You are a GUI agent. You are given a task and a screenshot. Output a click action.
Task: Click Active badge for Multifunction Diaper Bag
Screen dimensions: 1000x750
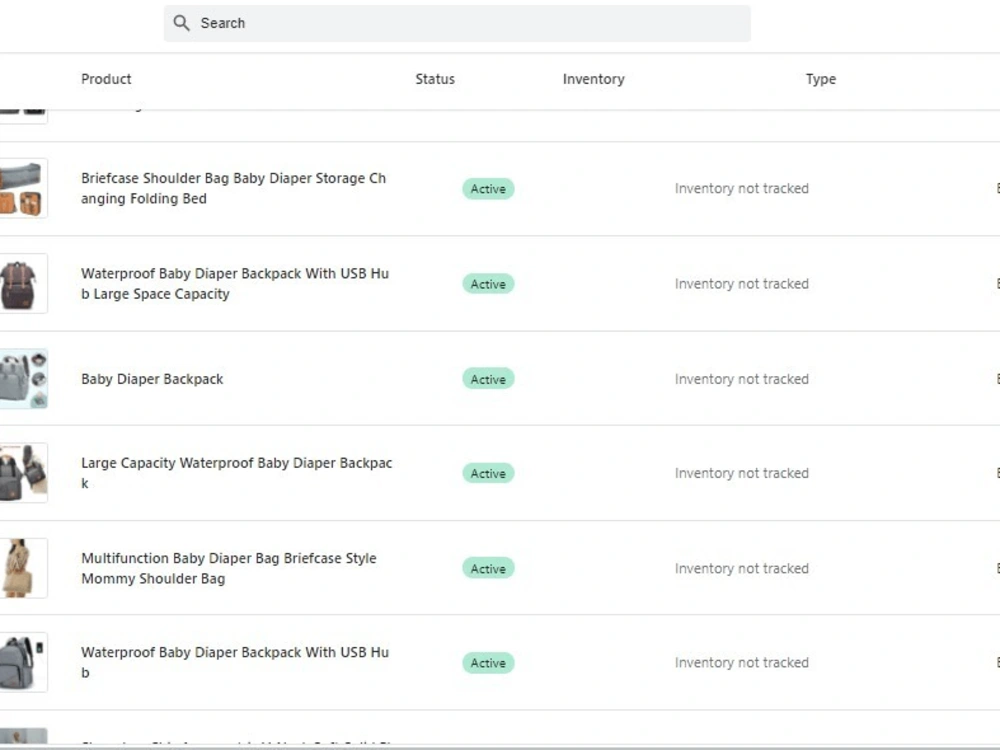tap(488, 568)
